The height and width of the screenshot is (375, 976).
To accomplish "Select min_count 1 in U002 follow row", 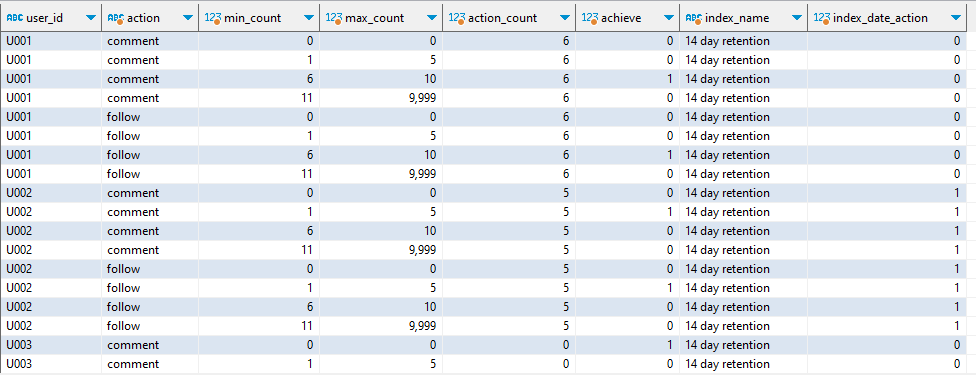I will tap(309, 288).
